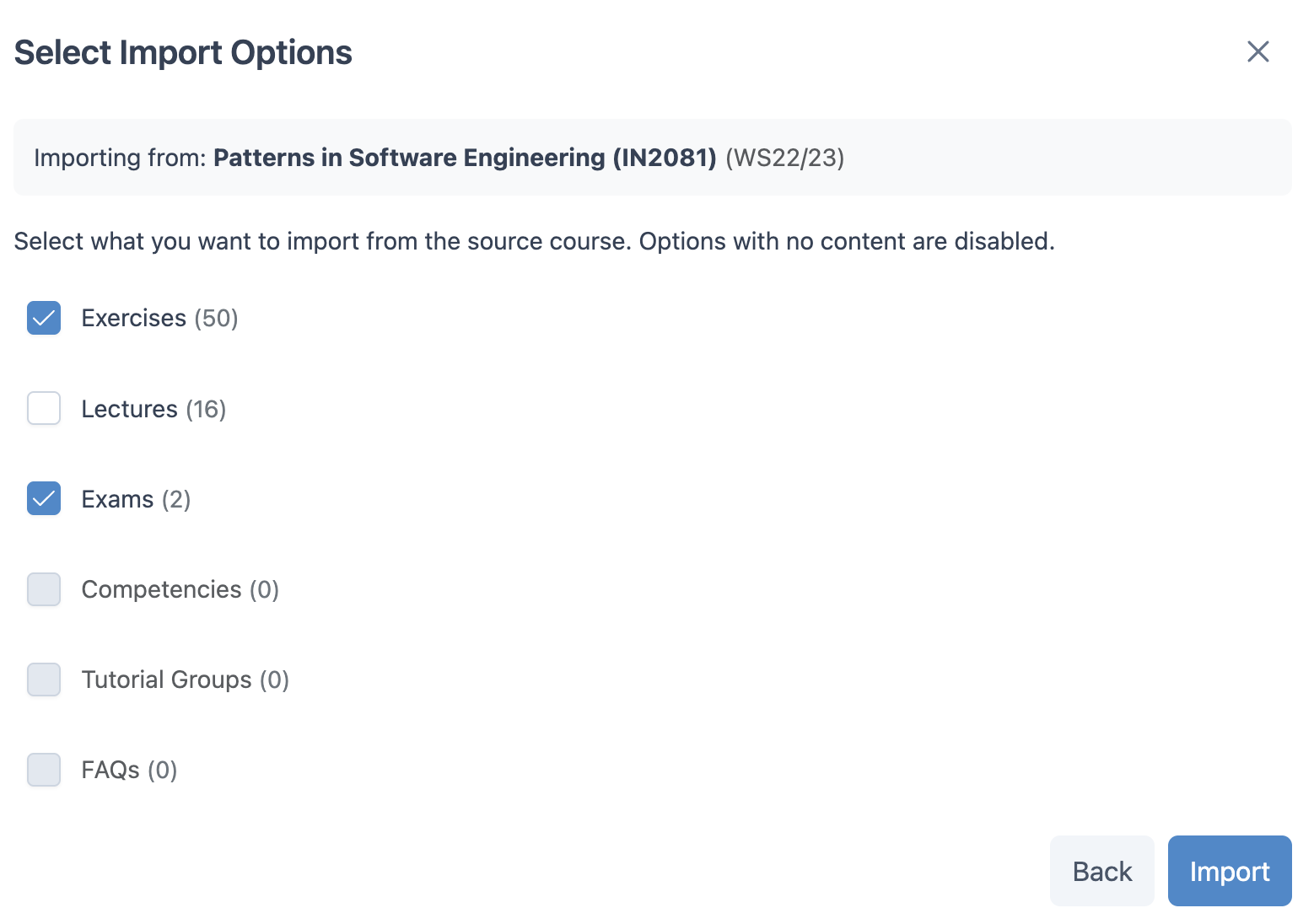Click the Import button
Image resolution: width=1314 pixels, height=924 pixels.
coord(1229,871)
